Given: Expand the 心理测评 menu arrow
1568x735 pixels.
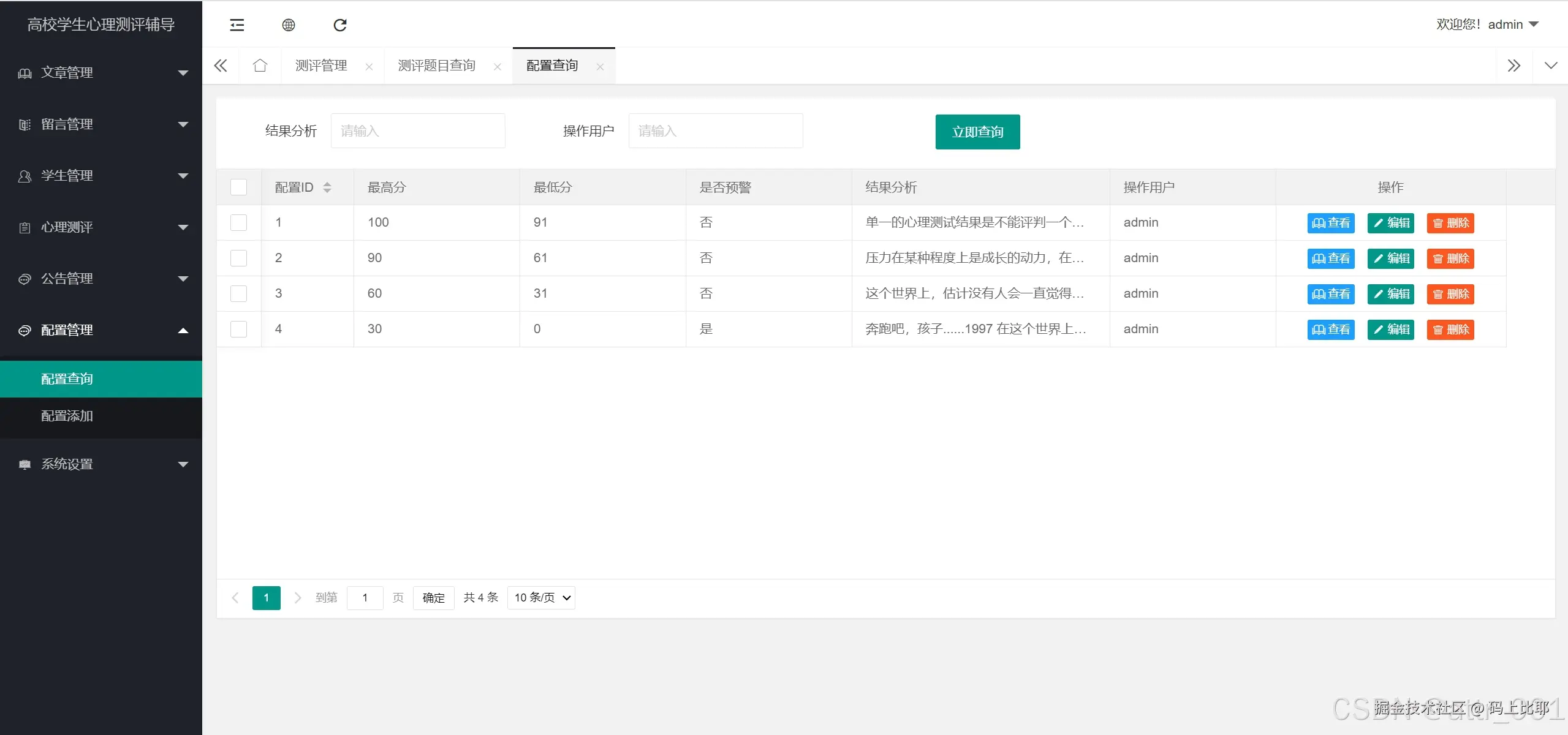Looking at the screenshot, I should 183,228.
